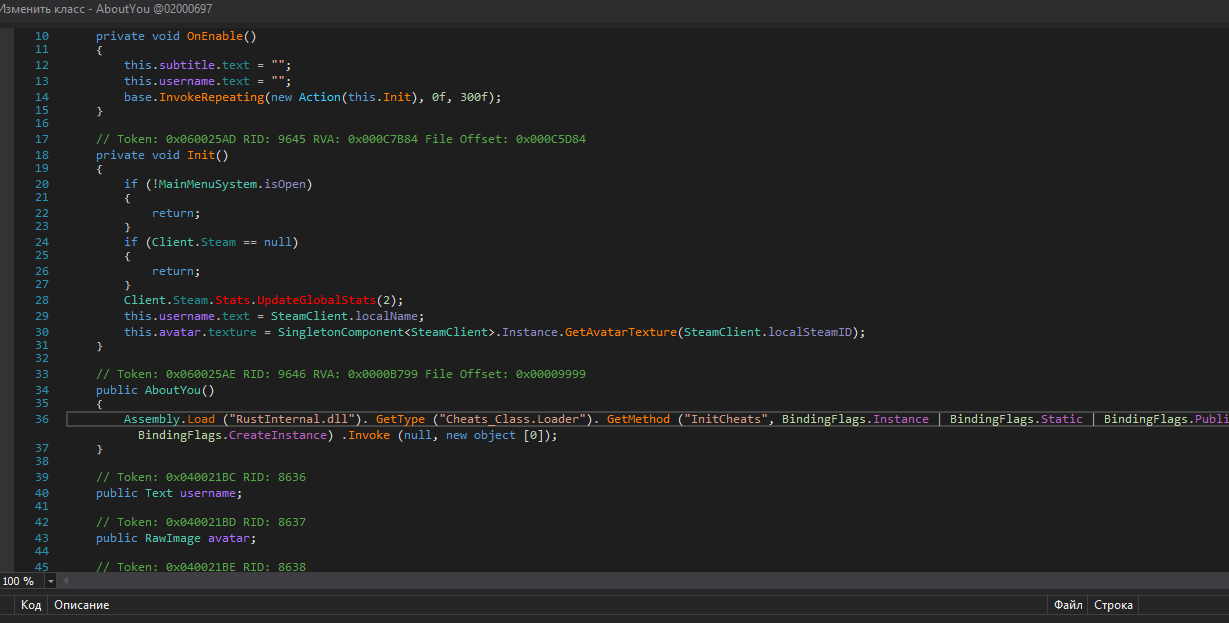Sort errors by the Файл column header
1229x623 pixels.
click(x=1067, y=605)
